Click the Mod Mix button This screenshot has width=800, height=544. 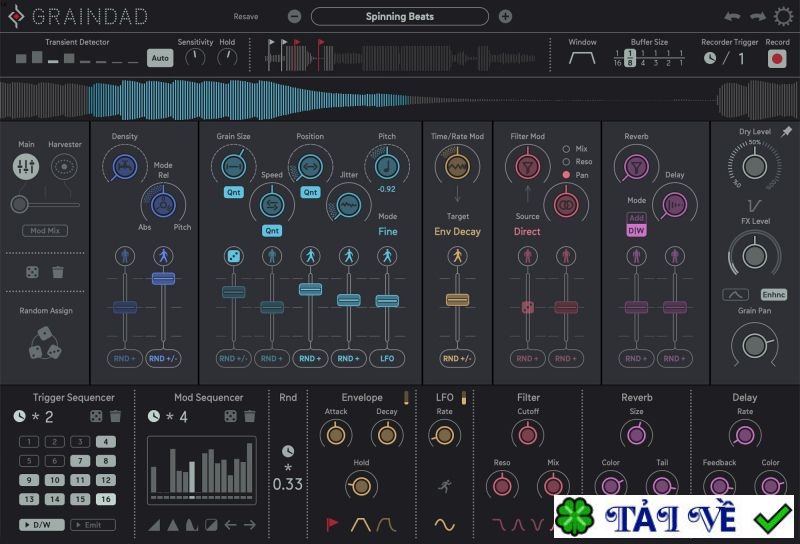(45, 231)
